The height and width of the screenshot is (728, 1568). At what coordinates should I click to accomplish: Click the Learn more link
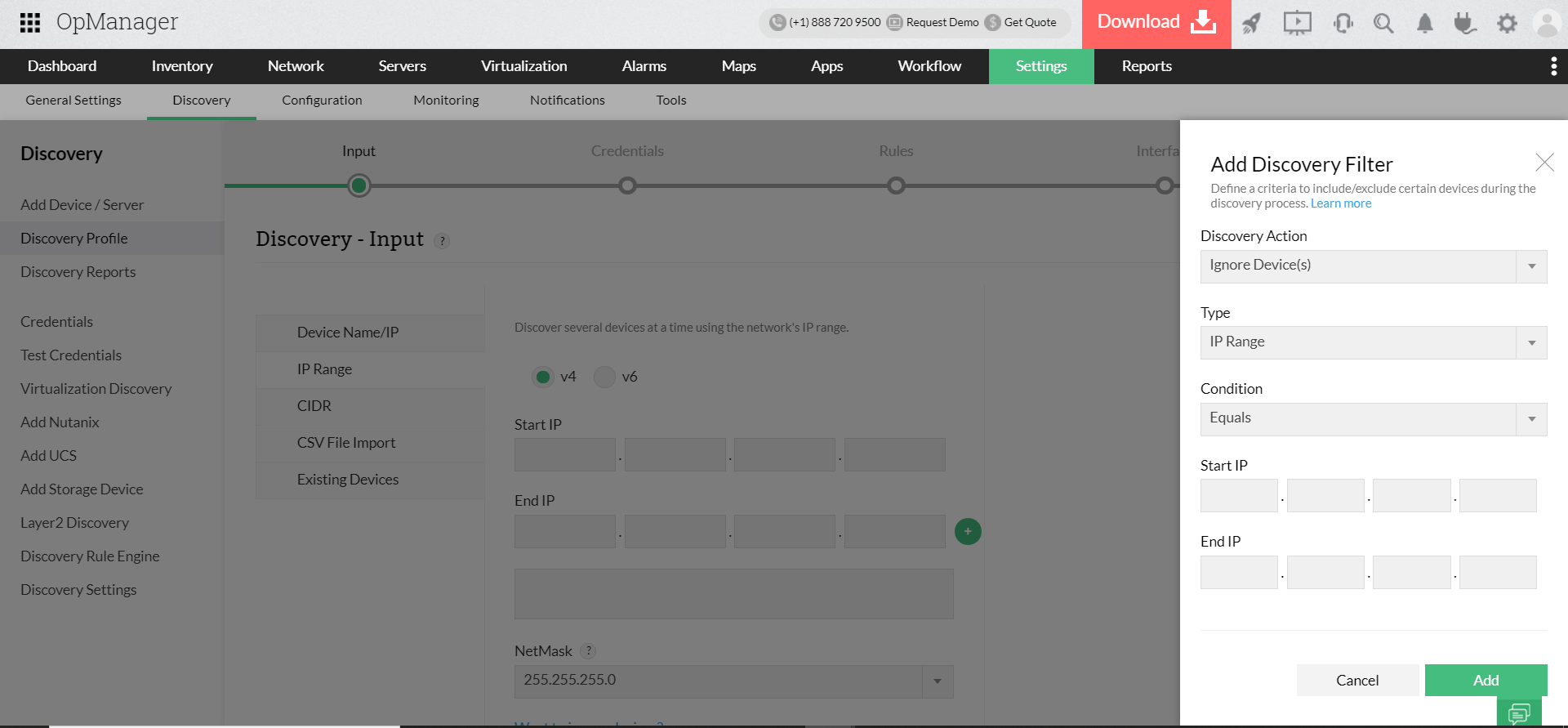[x=1341, y=203]
